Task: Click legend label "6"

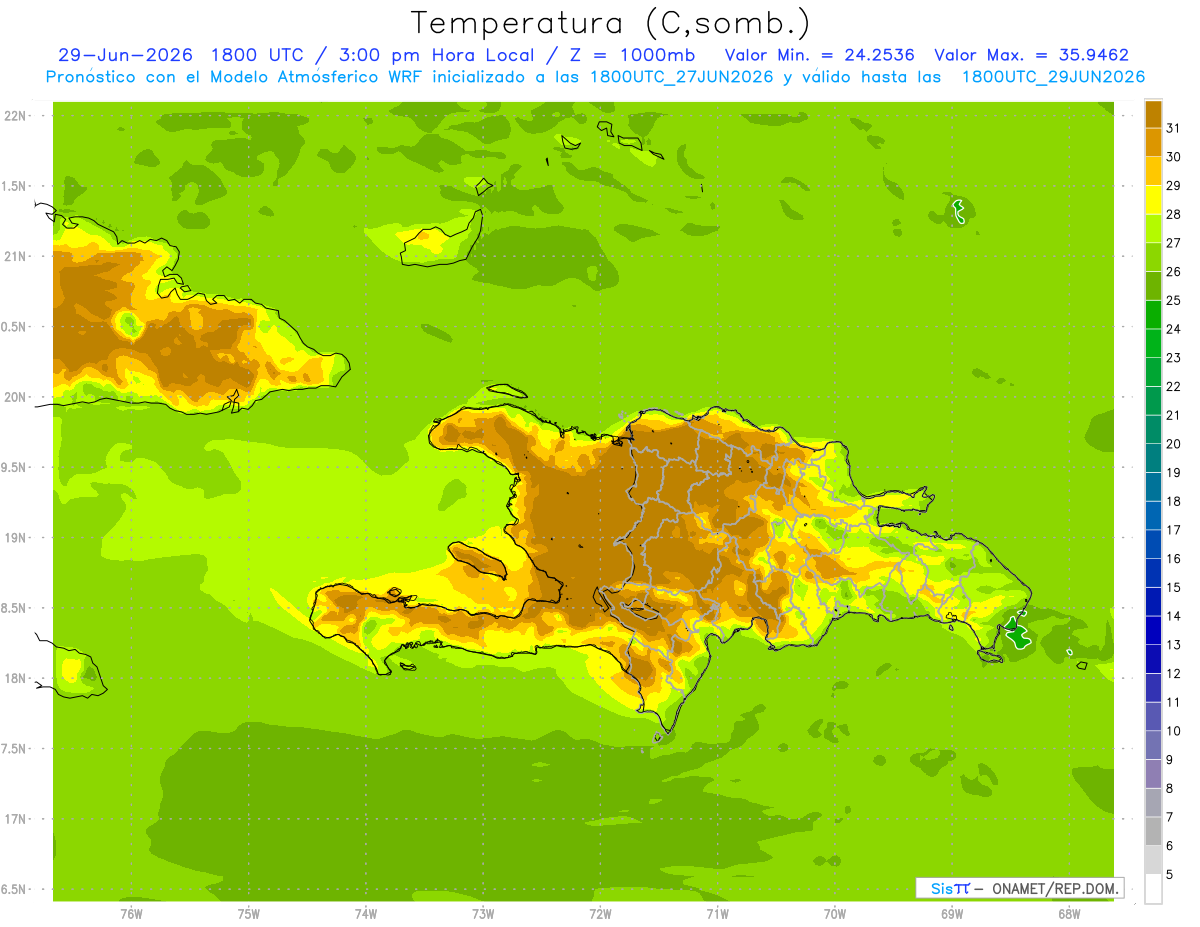Action: click(x=1169, y=846)
